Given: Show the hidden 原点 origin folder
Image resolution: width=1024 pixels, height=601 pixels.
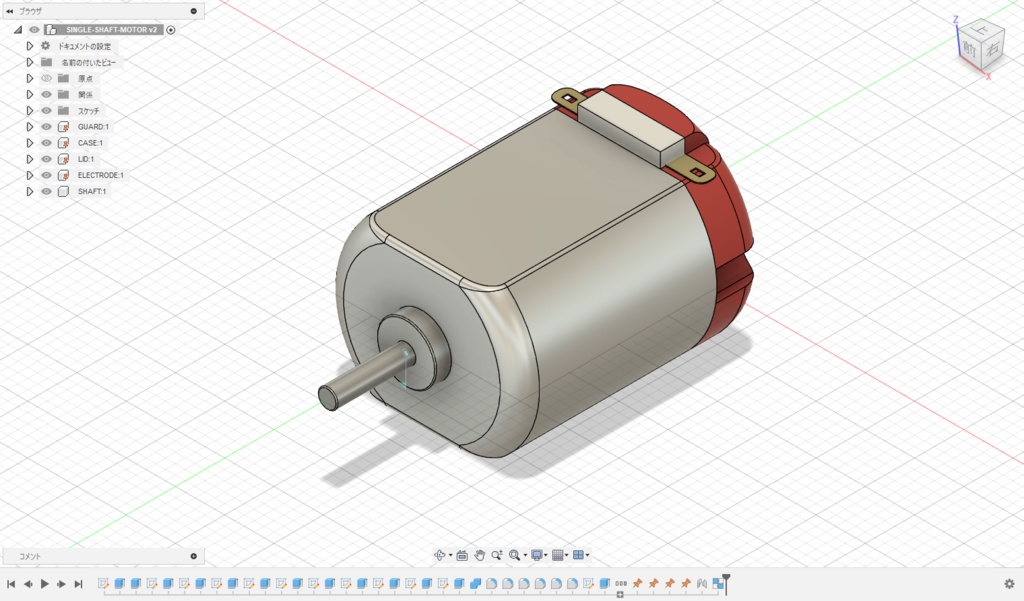Looking at the screenshot, I should pyautogui.click(x=46, y=78).
